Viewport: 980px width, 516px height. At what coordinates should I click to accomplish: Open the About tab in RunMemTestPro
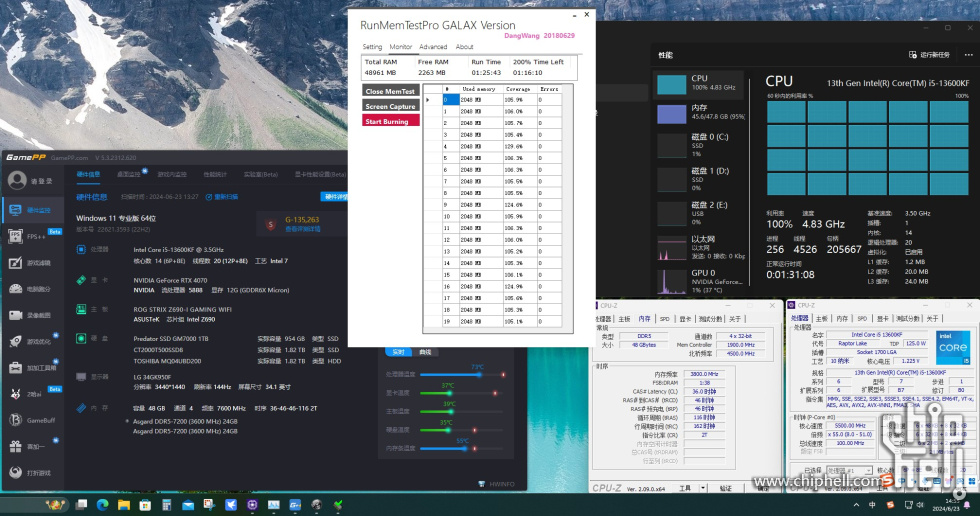point(464,47)
